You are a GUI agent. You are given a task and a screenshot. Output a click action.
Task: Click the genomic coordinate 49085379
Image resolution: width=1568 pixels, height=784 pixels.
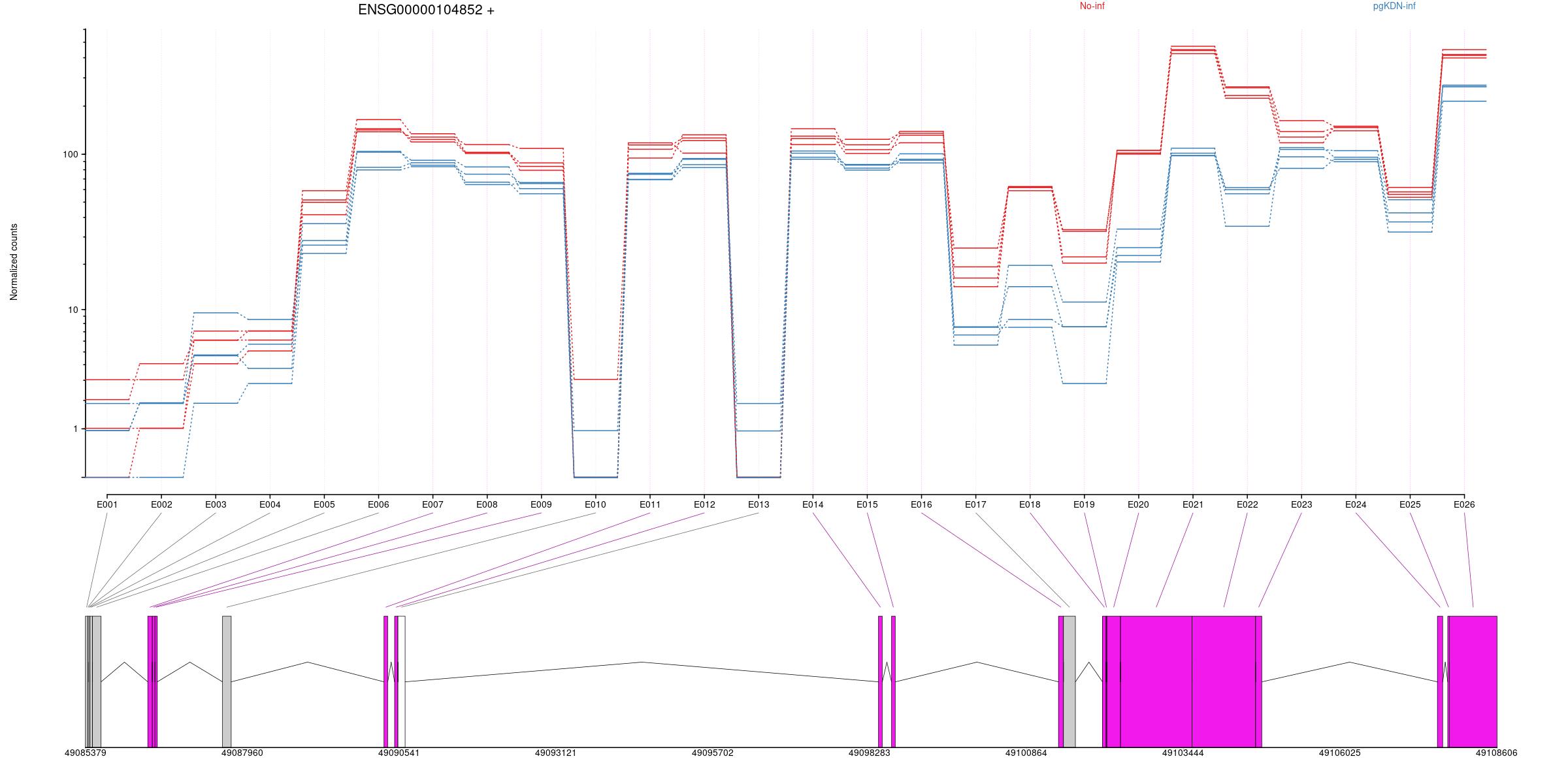click(86, 753)
